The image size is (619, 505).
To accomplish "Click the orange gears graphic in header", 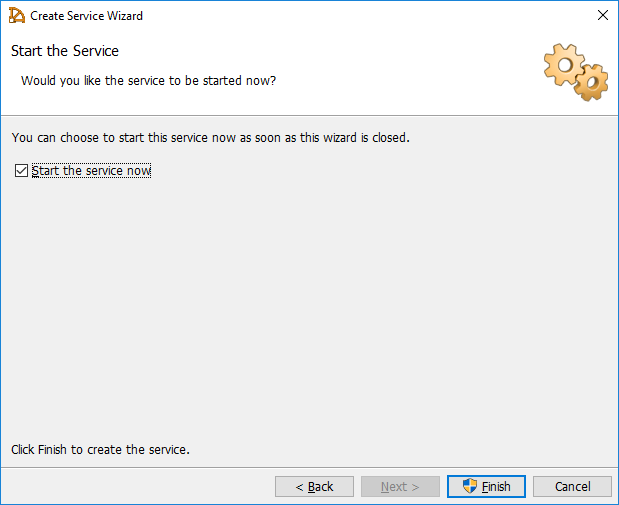I will (x=575, y=71).
